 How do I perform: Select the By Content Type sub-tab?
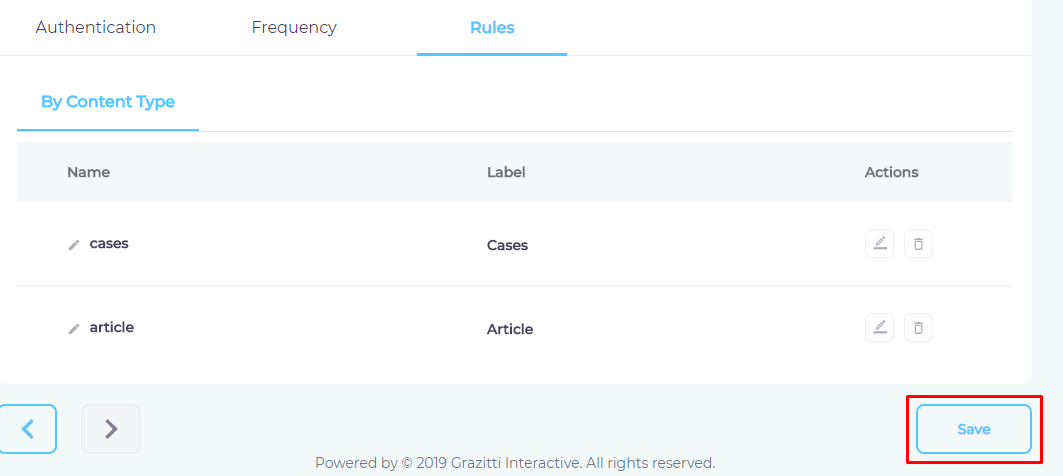coord(108,102)
